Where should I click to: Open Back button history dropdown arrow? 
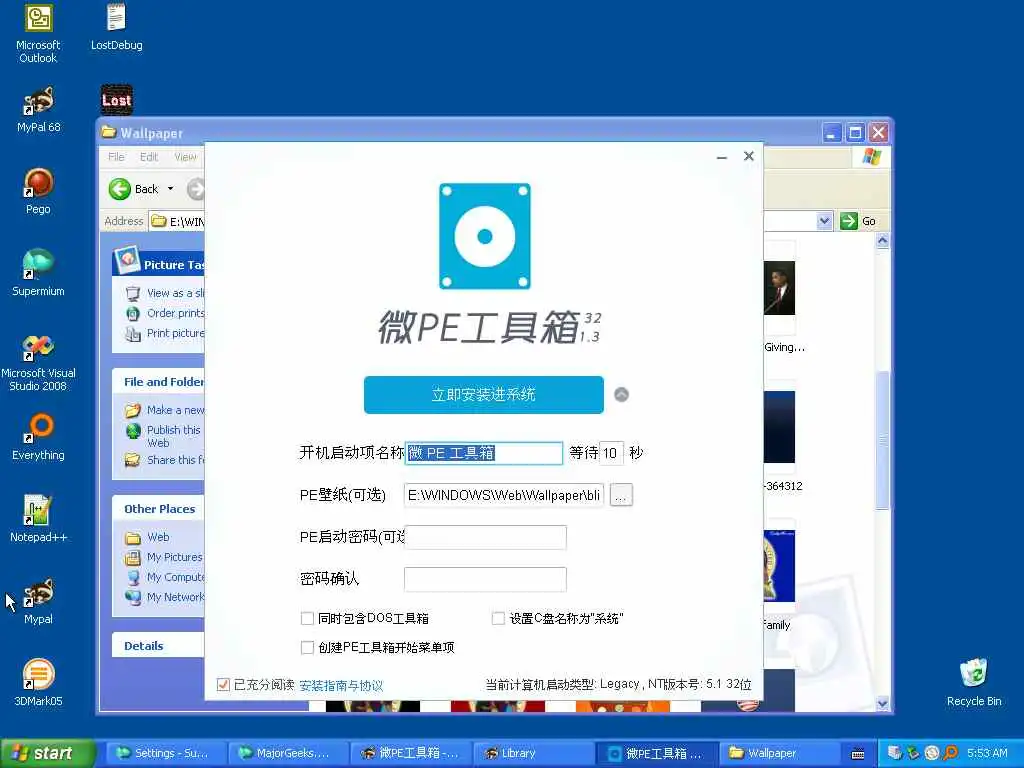click(170, 189)
